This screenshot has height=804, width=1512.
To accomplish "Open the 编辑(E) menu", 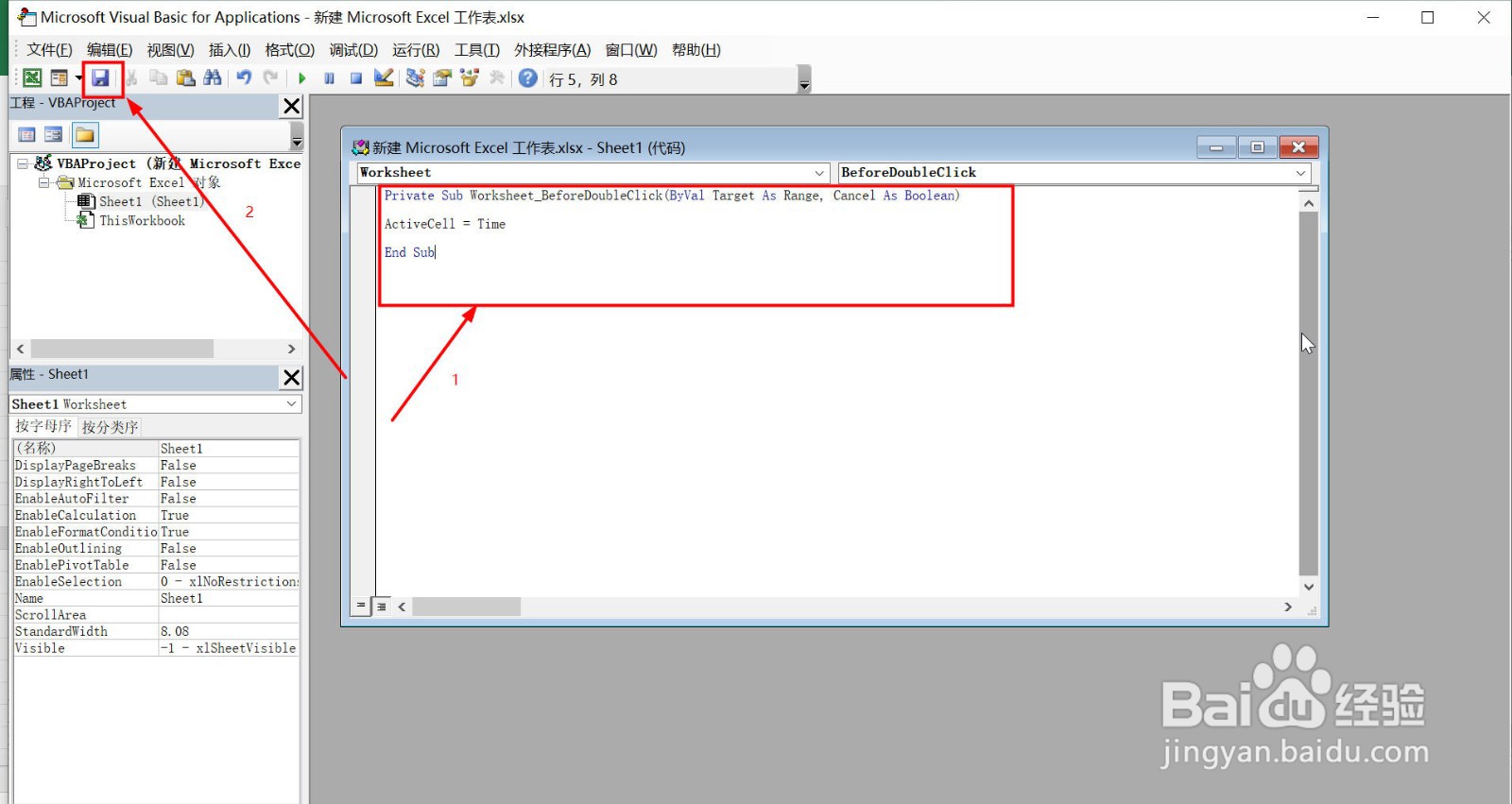I will click(x=110, y=50).
